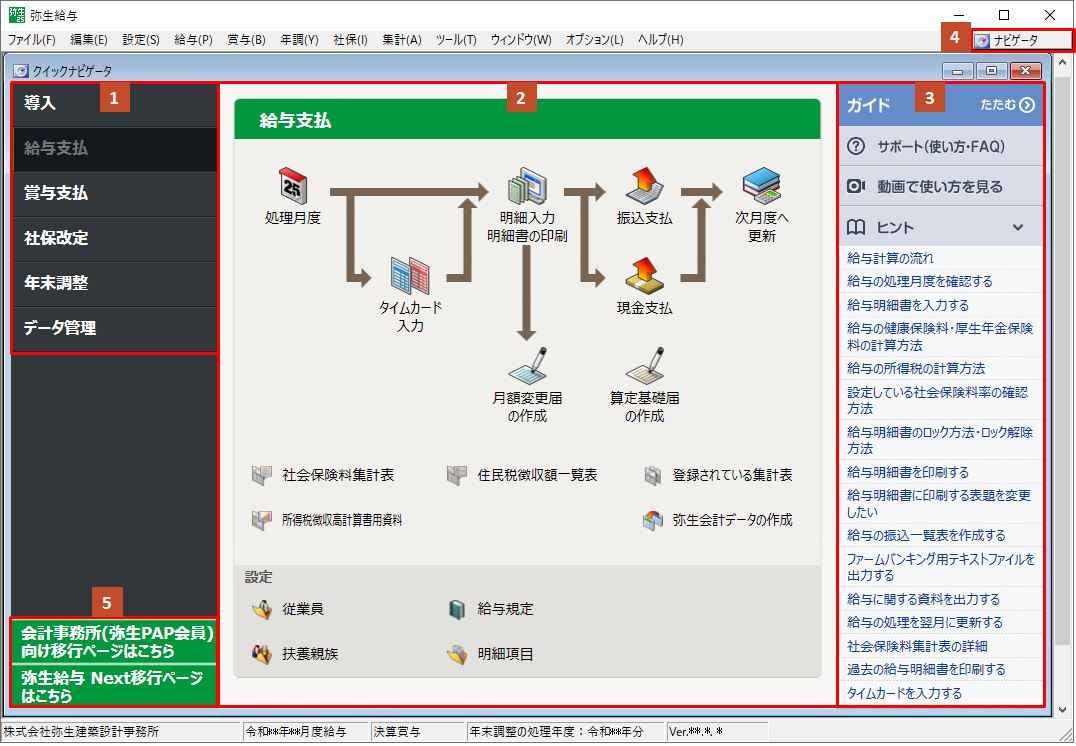Click the ナビゲータ toolbar button
1076x746 pixels.
point(1022,40)
